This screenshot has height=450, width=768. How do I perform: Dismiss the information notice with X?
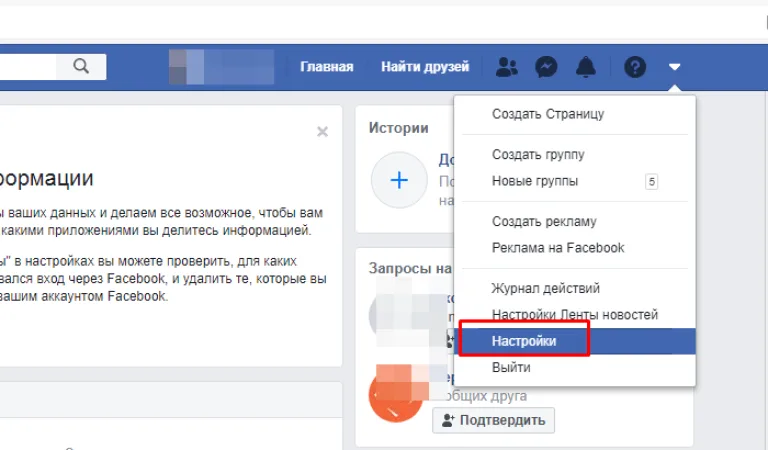click(322, 132)
